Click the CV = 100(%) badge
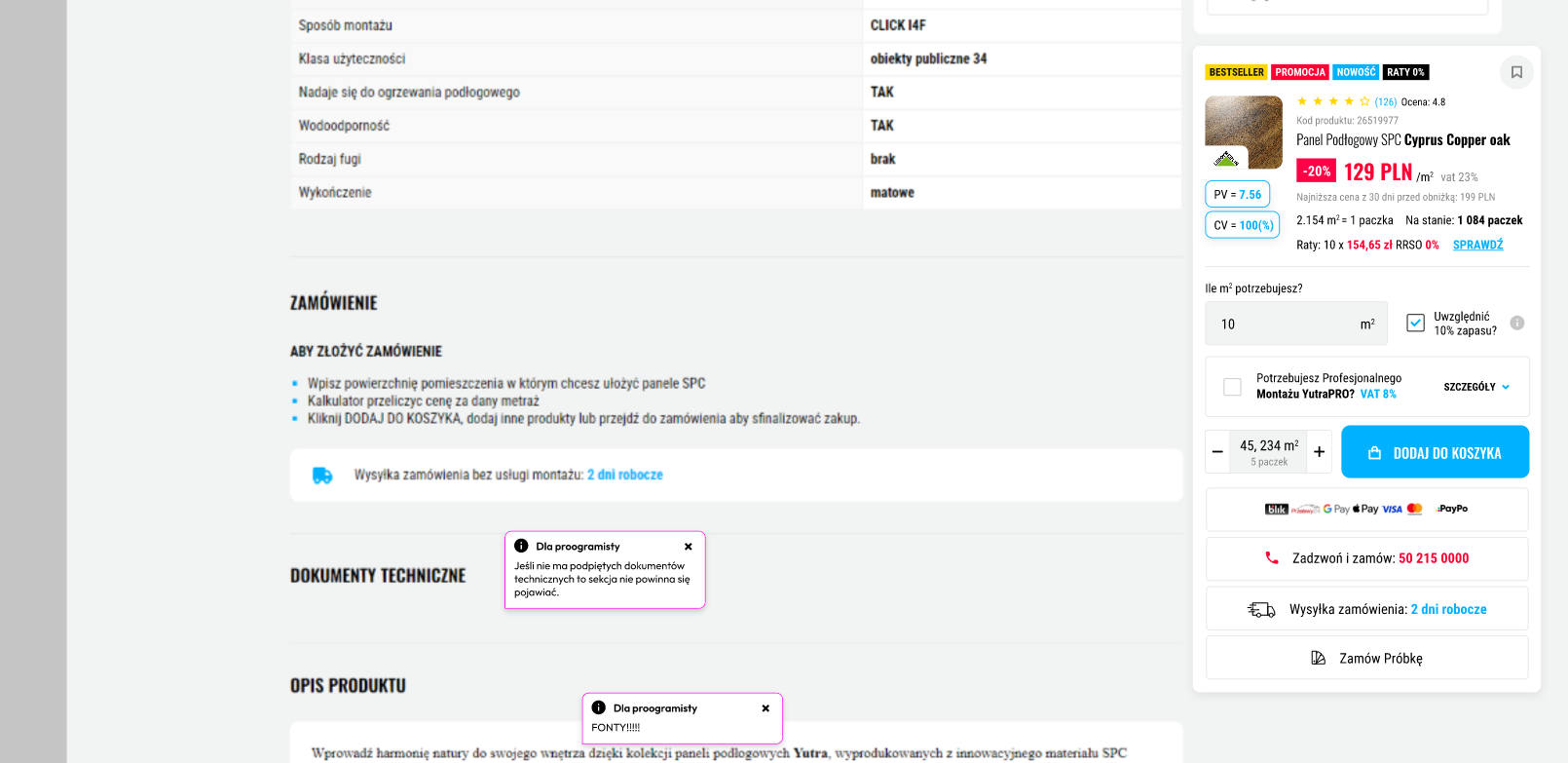 tap(1243, 225)
